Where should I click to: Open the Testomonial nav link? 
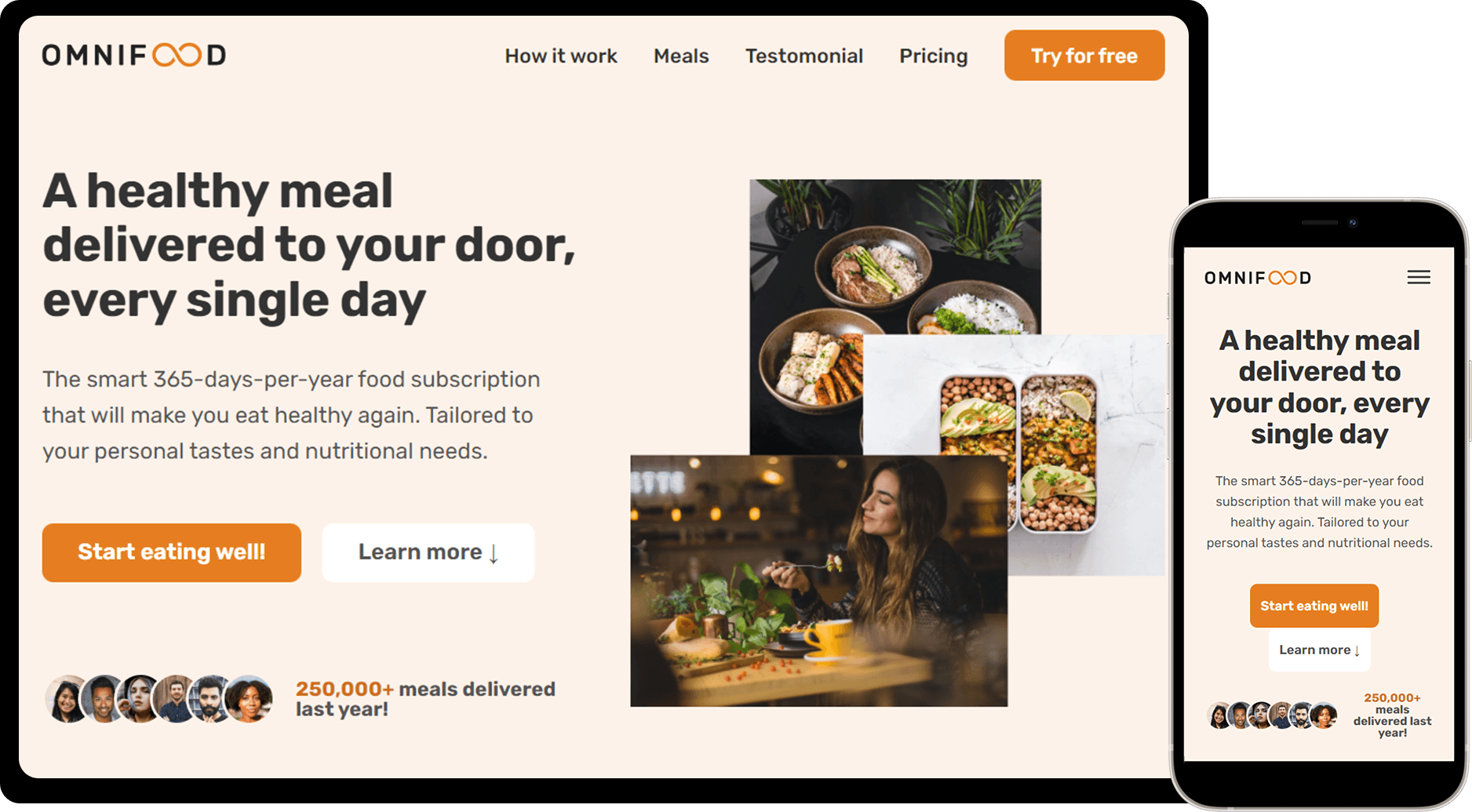(804, 56)
